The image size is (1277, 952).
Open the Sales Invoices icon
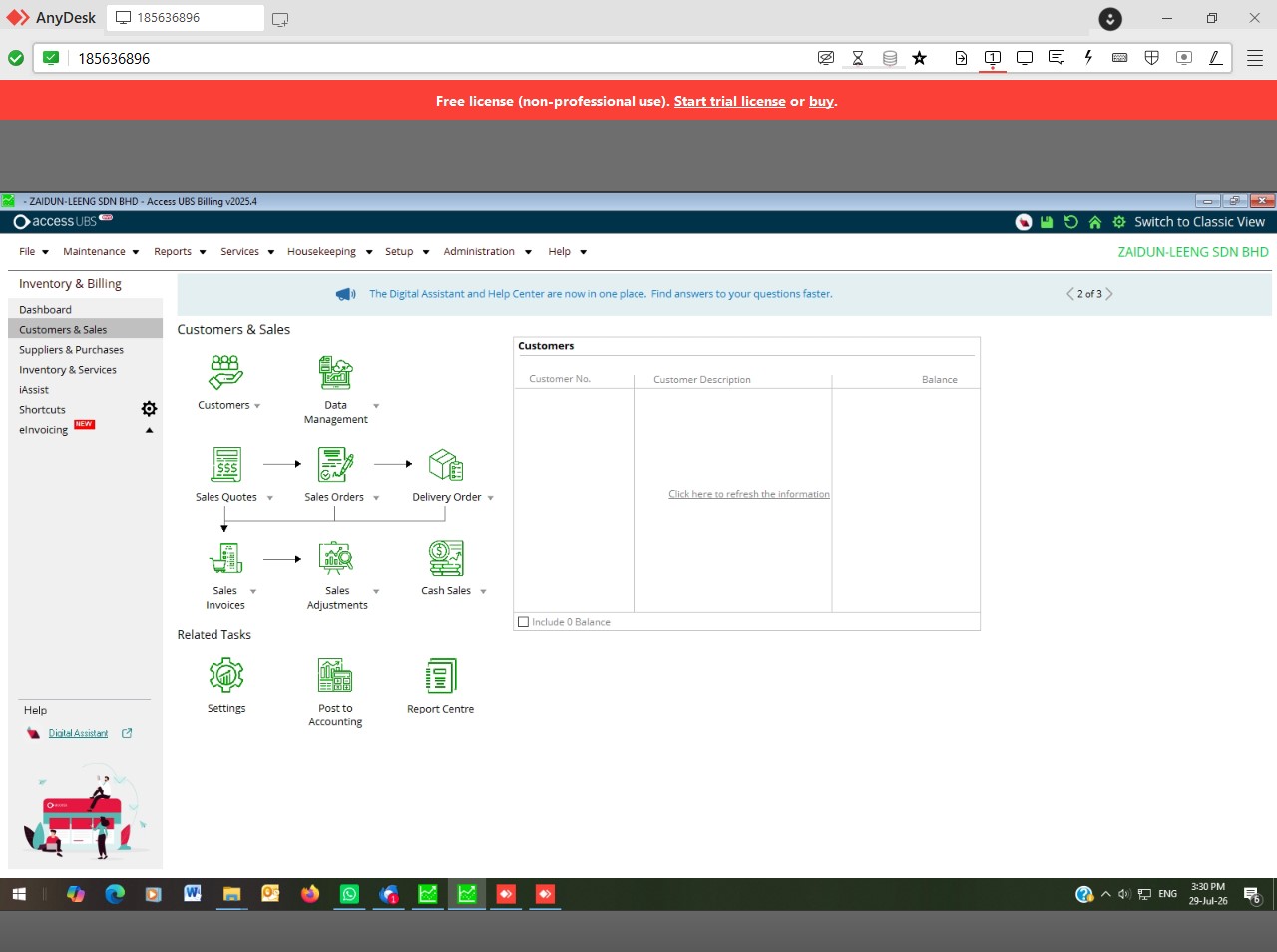pos(225,558)
